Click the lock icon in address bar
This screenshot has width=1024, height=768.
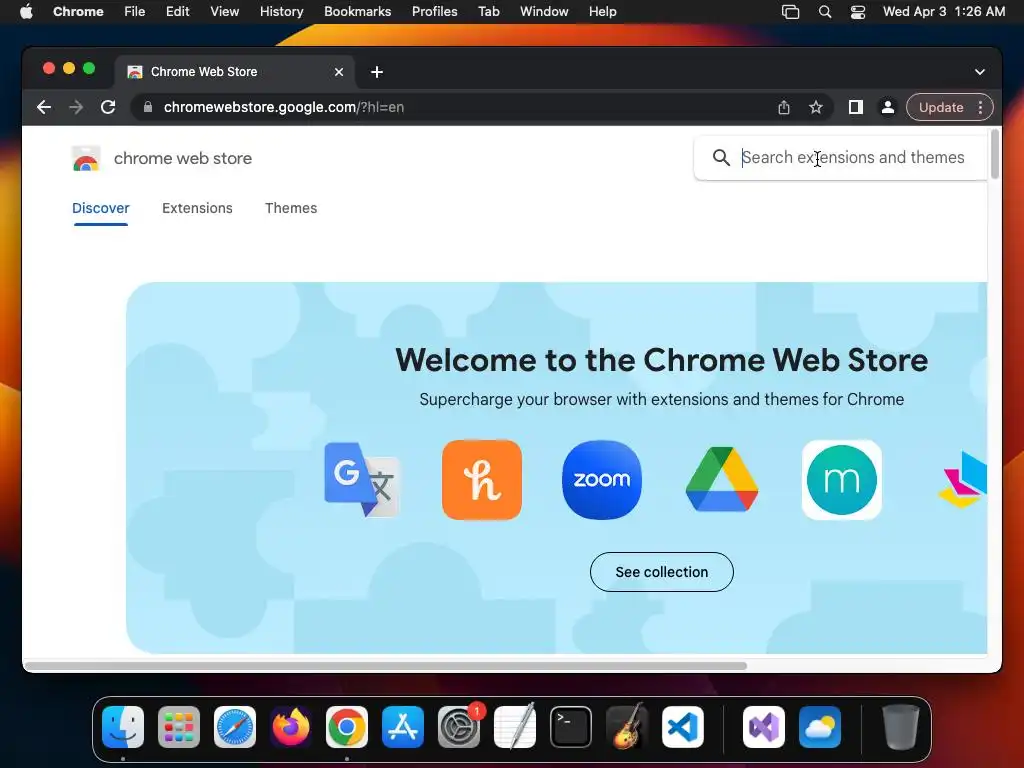[x=148, y=107]
